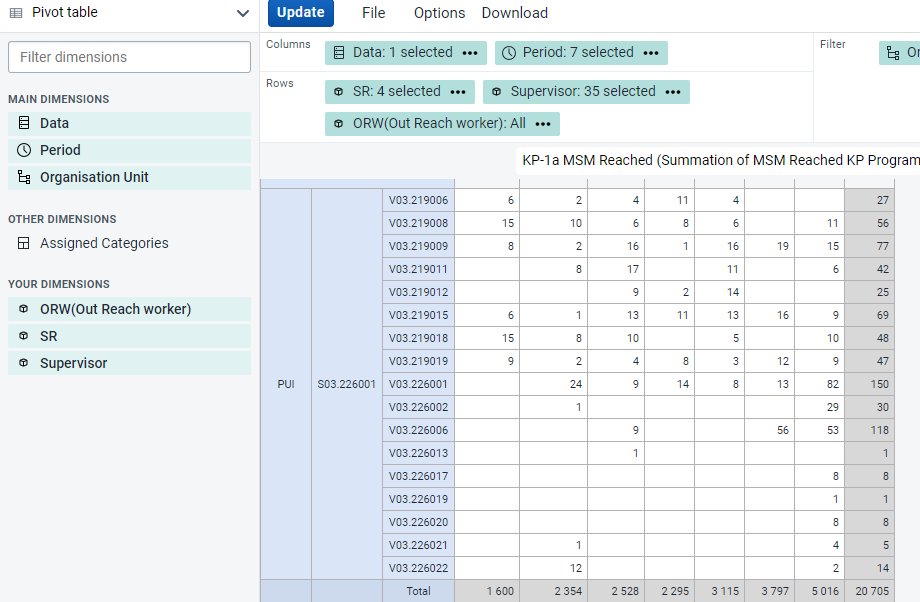
Task: Click the cube icon on the ORW chip
Action: point(339,124)
